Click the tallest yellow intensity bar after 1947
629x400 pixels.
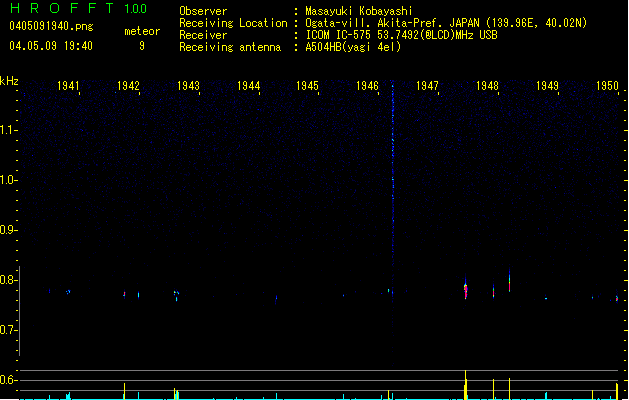[x=465, y=385]
